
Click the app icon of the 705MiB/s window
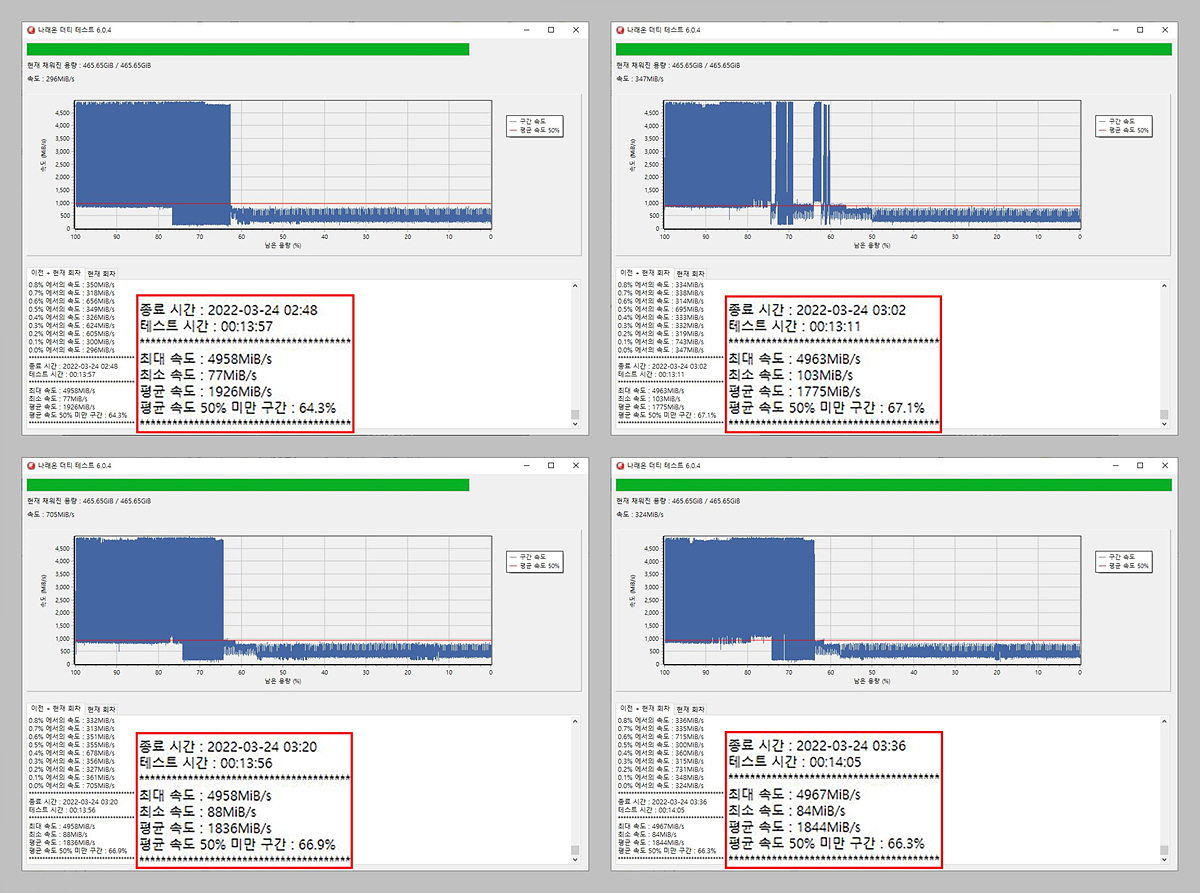point(33,466)
